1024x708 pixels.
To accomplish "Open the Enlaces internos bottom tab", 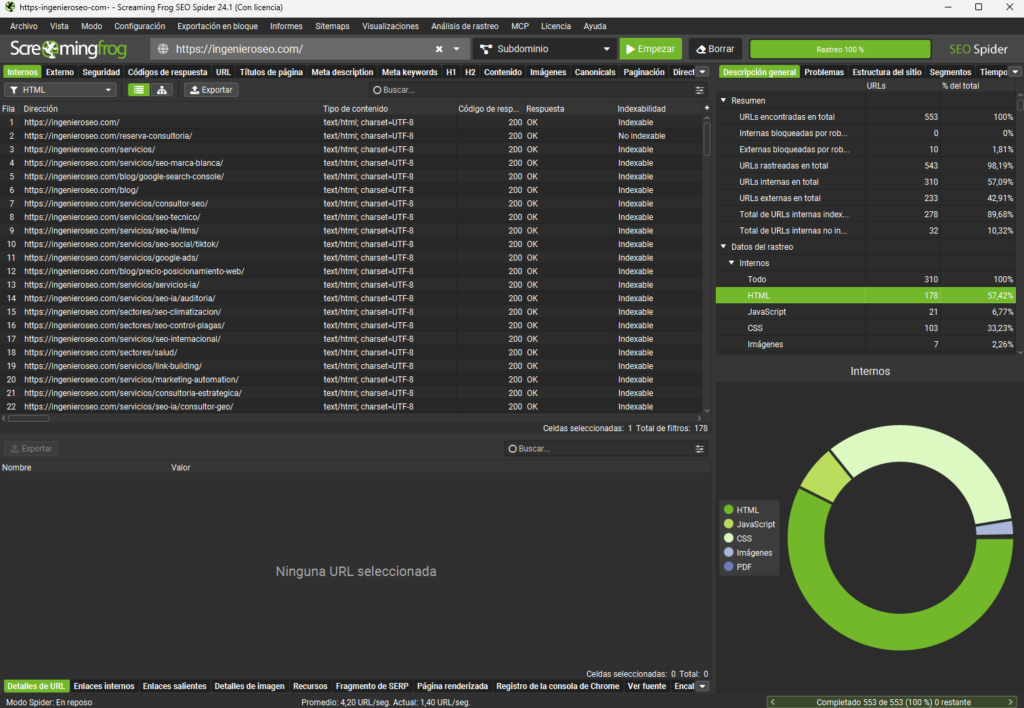I will click(x=104, y=686).
